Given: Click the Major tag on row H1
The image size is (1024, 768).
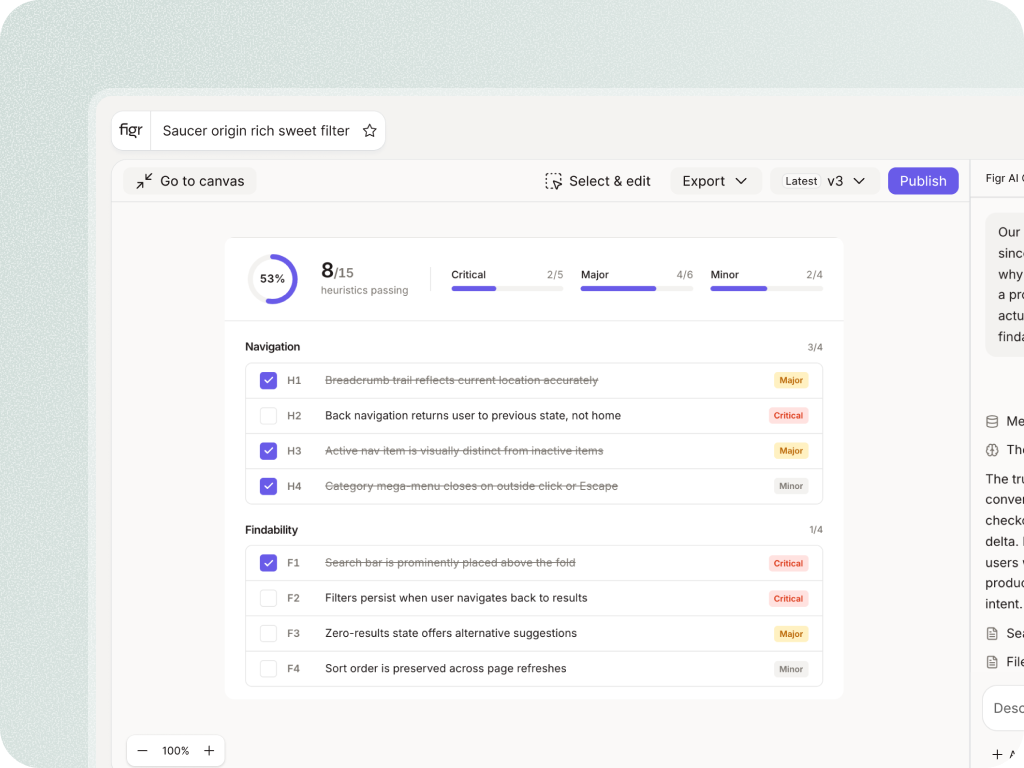Looking at the screenshot, I should click(791, 380).
